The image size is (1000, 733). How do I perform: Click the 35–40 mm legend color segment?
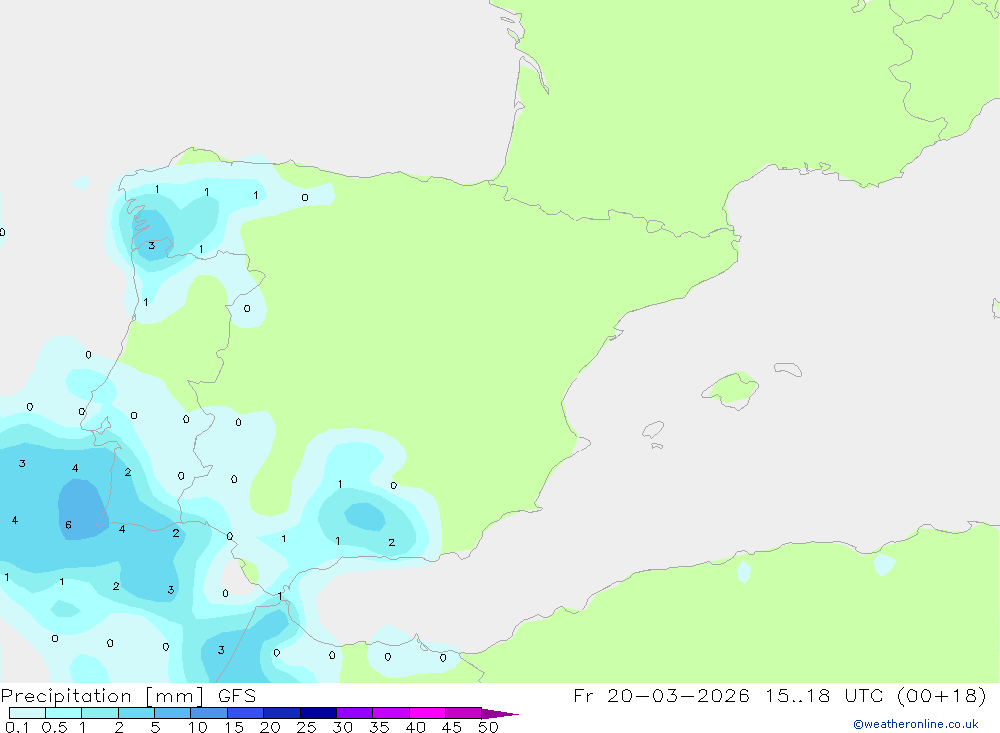coord(391,713)
